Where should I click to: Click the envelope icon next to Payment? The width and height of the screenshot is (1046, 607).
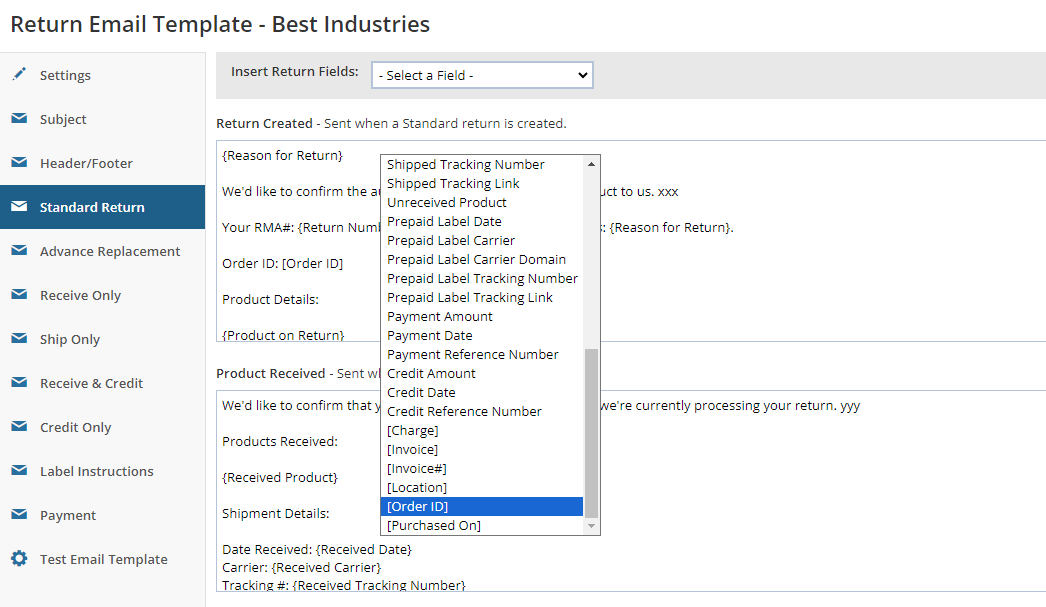[x=19, y=515]
